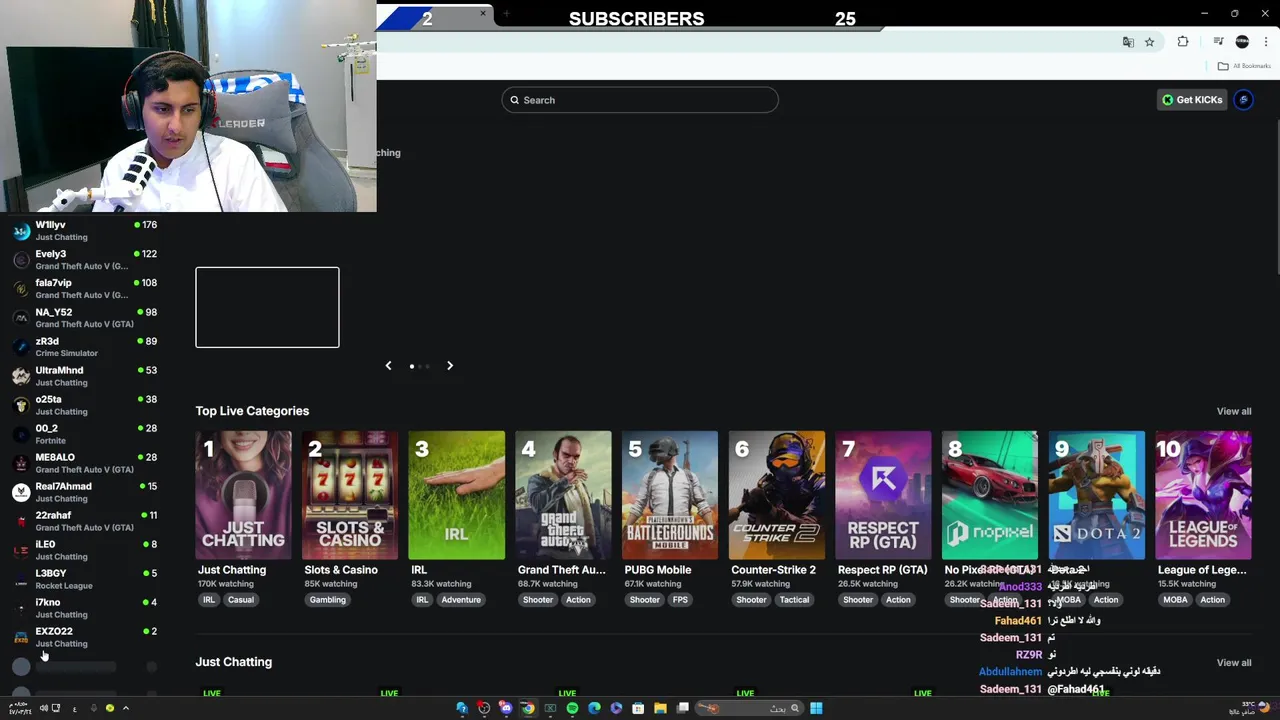The image size is (1280, 720).
Task: Open the Just Chatting category card
Action: tap(243, 495)
